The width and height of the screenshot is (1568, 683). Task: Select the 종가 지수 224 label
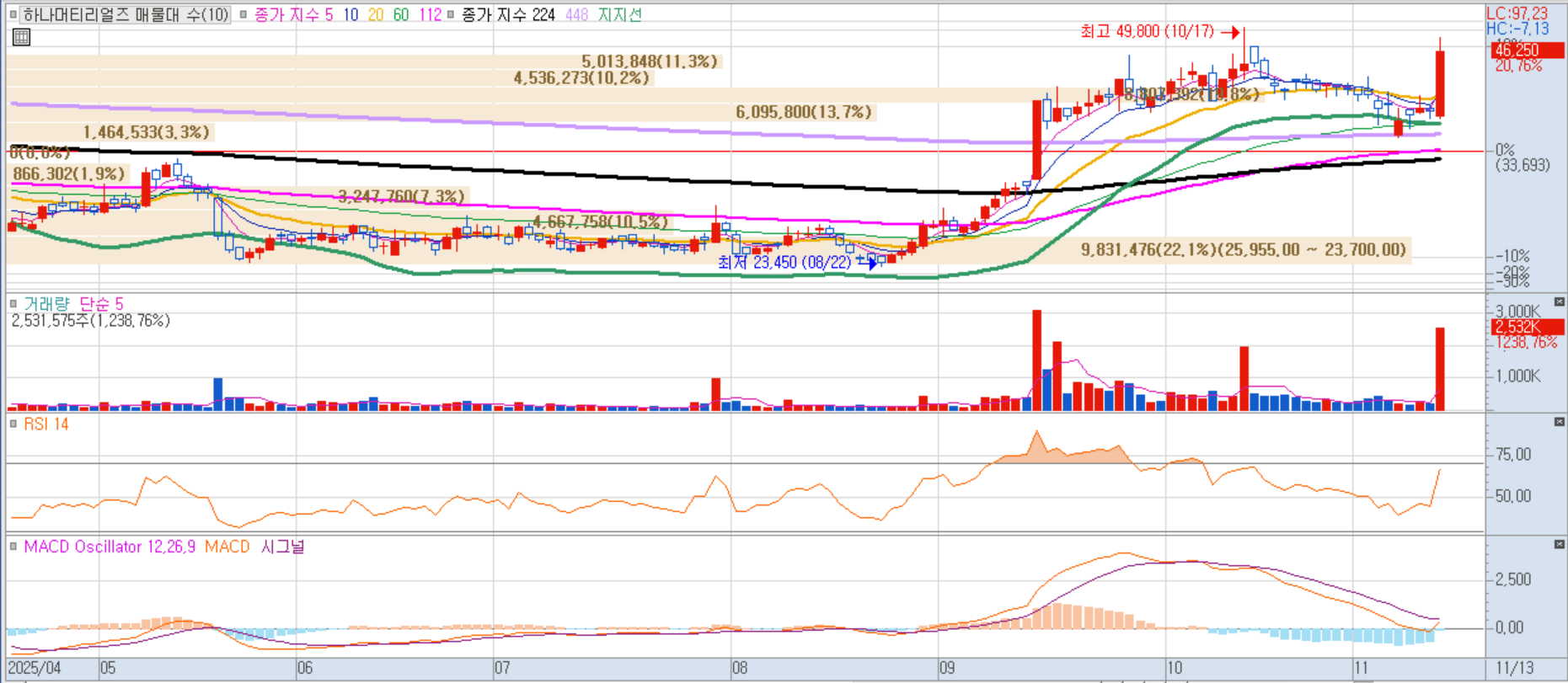click(x=508, y=14)
